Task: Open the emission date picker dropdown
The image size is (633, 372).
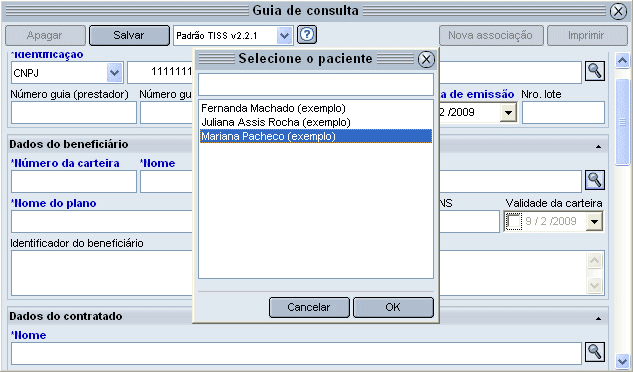Action: pyautogui.click(x=508, y=112)
